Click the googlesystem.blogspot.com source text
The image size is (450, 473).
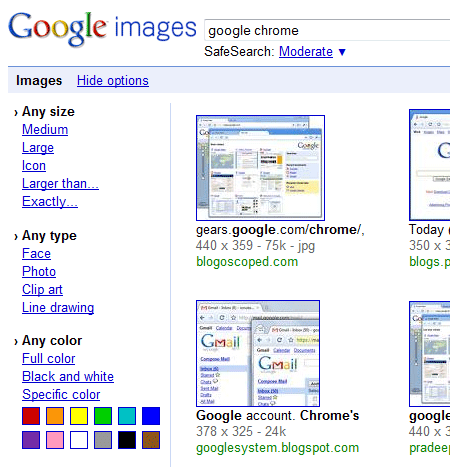(x=277, y=447)
